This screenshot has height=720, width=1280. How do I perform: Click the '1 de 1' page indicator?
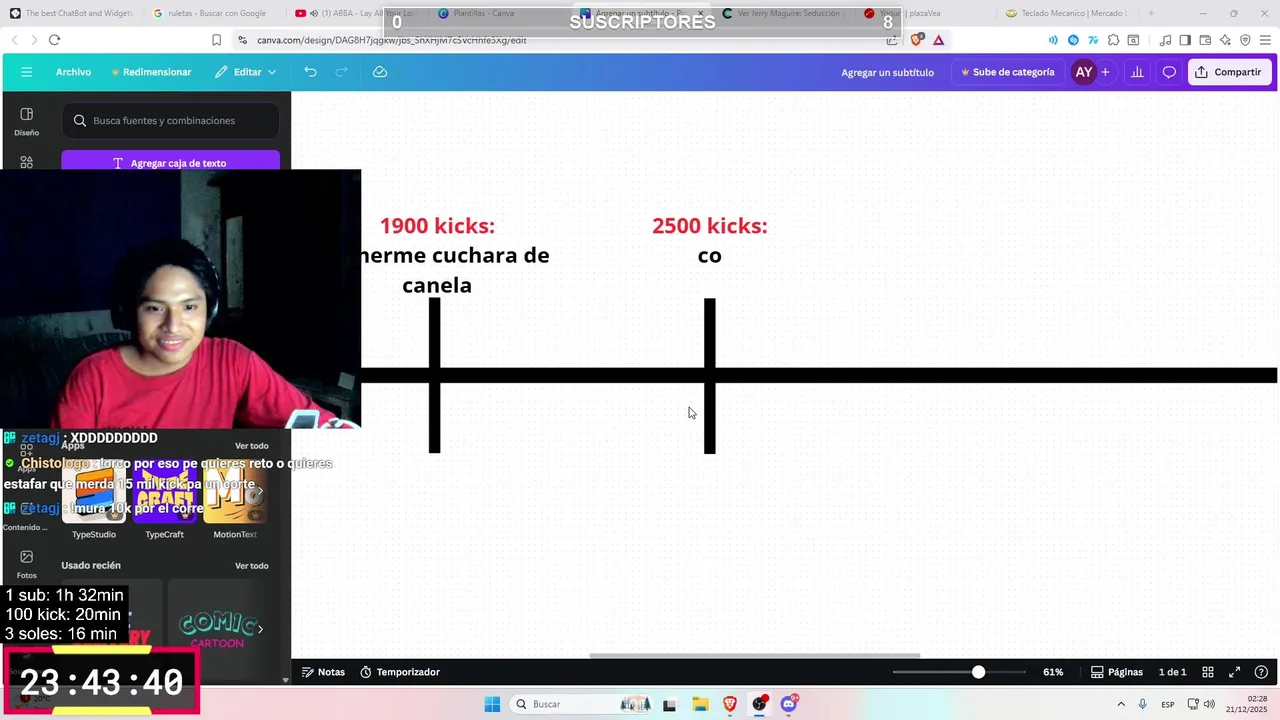point(1172,672)
